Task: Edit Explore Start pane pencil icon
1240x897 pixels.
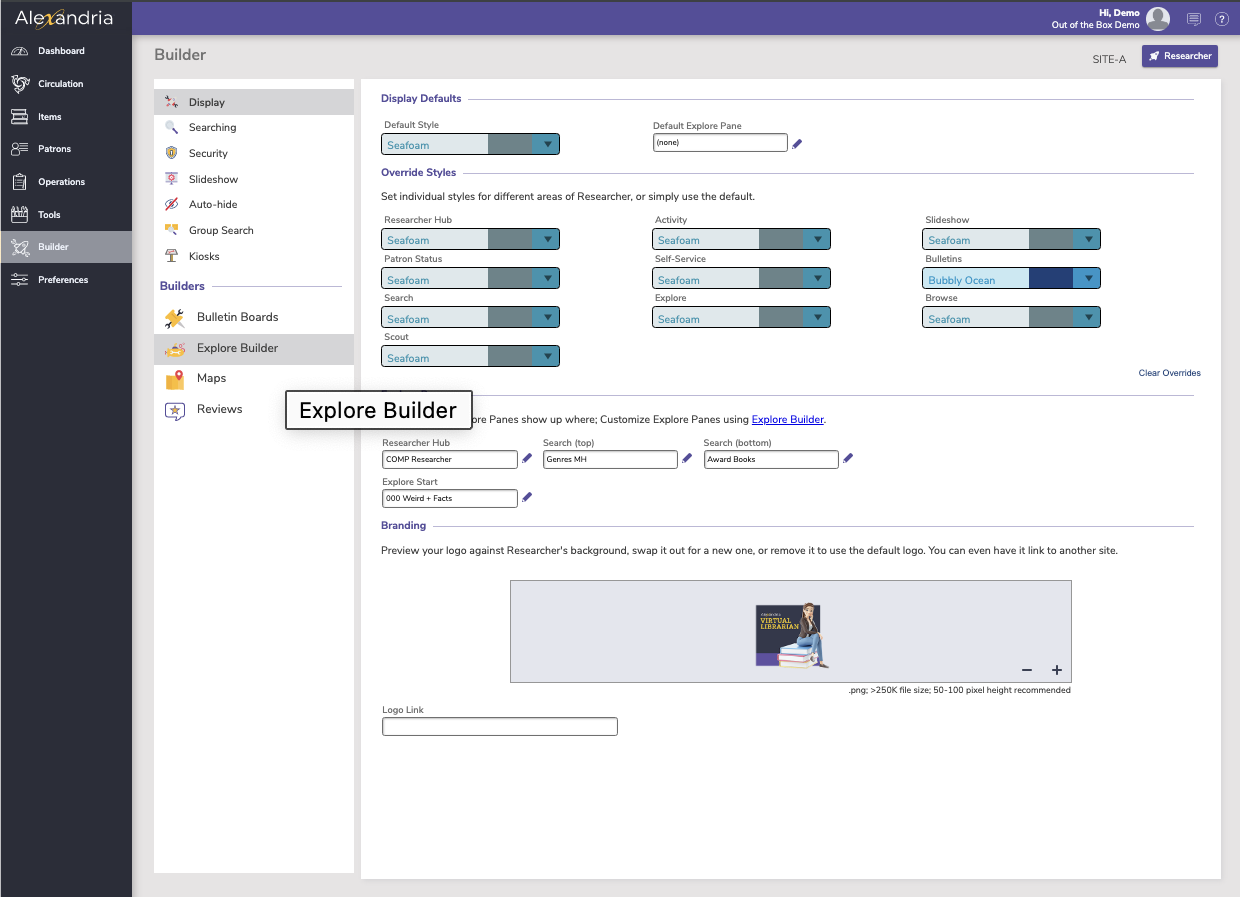Action: (x=527, y=498)
